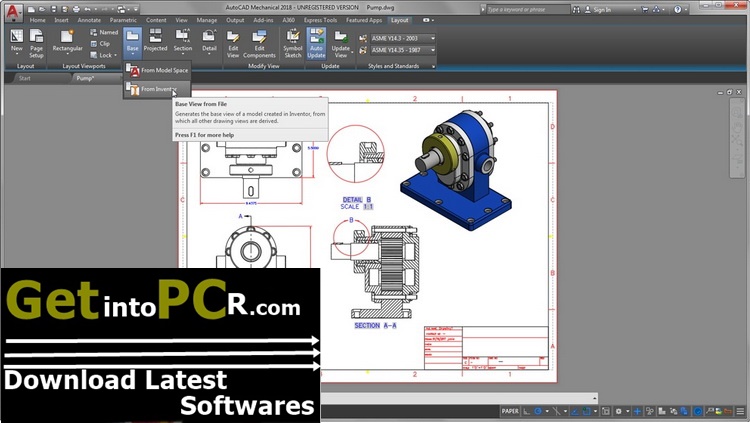
Task: Open Page Setup from ribbon
Action: click(x=36, y=43)
